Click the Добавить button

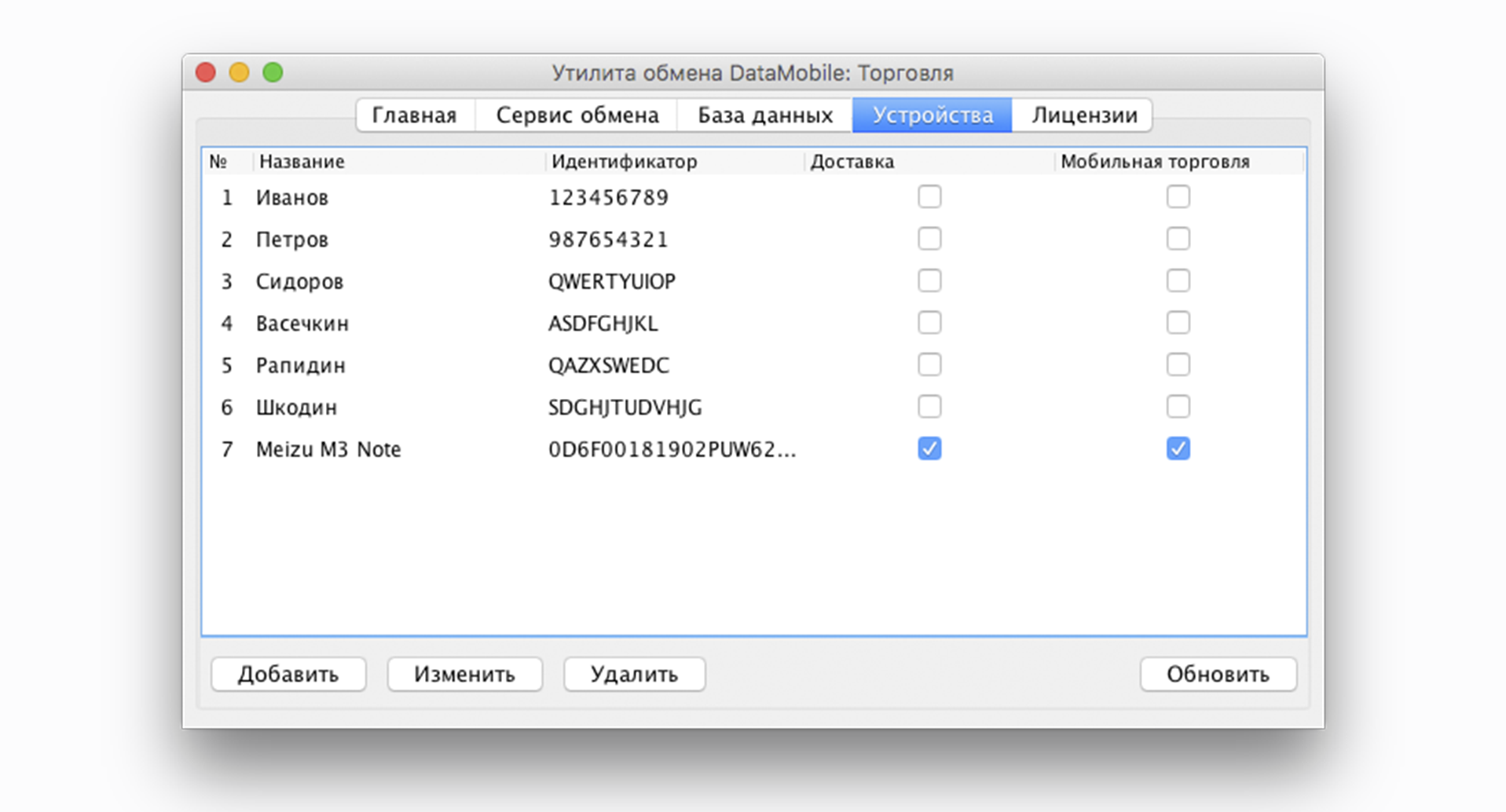(x=288, y=674)
